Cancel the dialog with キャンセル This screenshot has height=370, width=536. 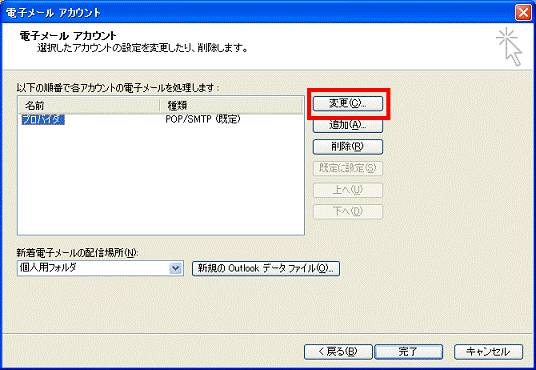tap(488, 352)
